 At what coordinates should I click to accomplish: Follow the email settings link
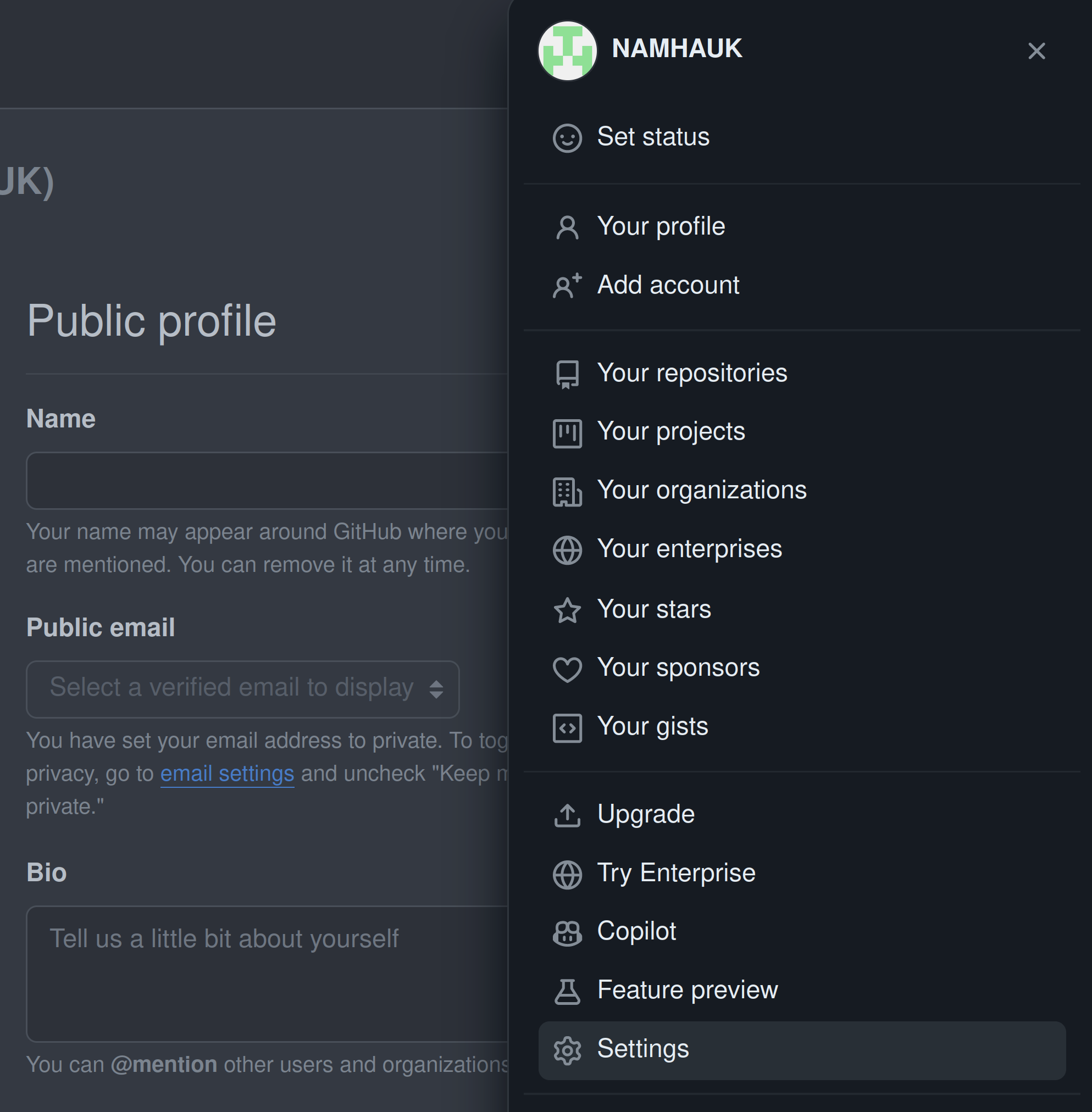(227, 774)
